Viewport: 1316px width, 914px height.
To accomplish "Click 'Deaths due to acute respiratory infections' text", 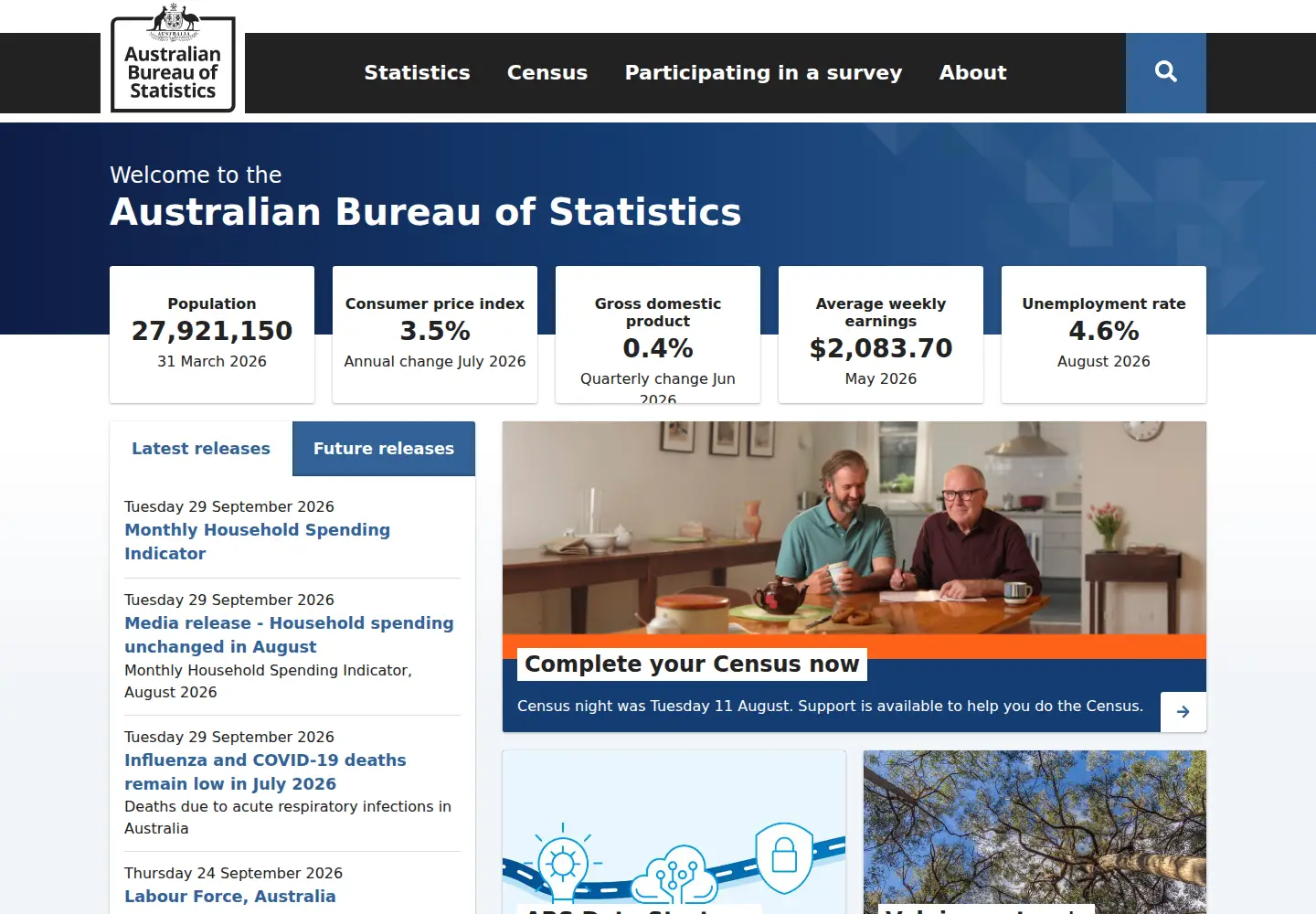I will point(288,818).
